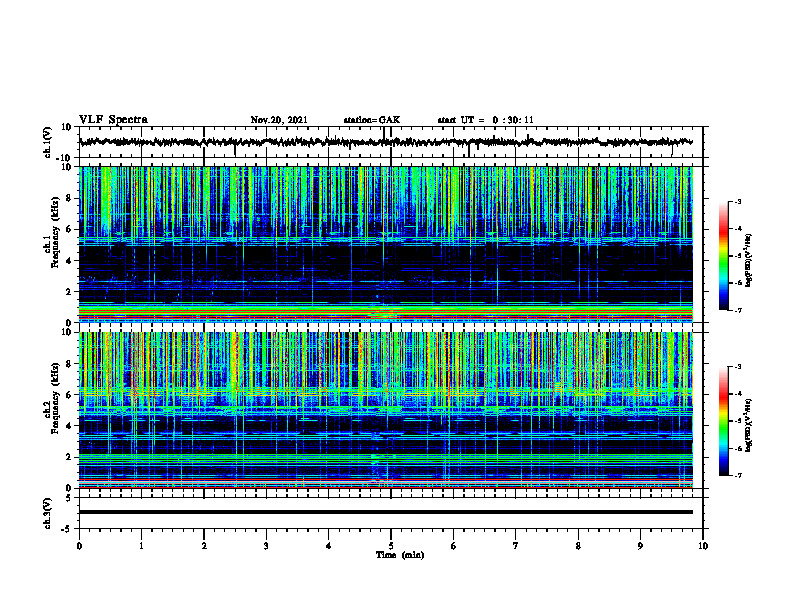Click the time axis tick label "3"
792x612 pixels.
[x=266, y=546]
